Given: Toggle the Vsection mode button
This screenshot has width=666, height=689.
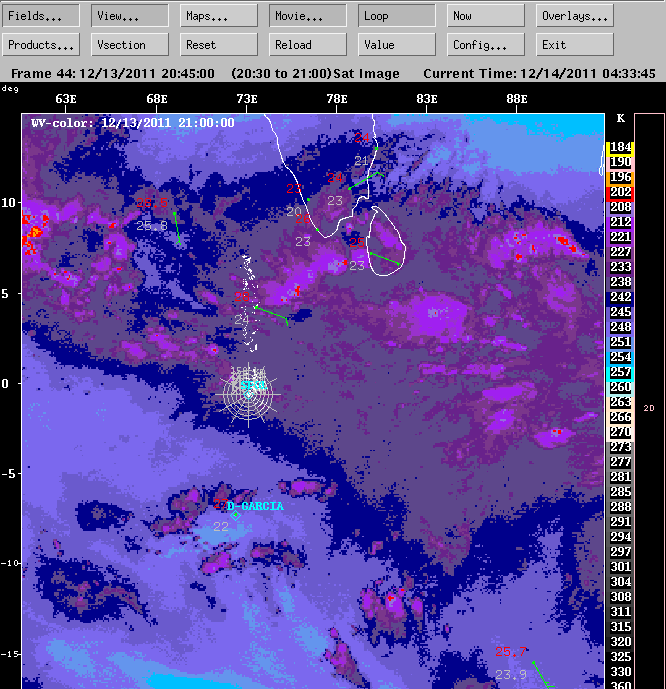Looking at the screenshot, I should (x=130, y=45).
